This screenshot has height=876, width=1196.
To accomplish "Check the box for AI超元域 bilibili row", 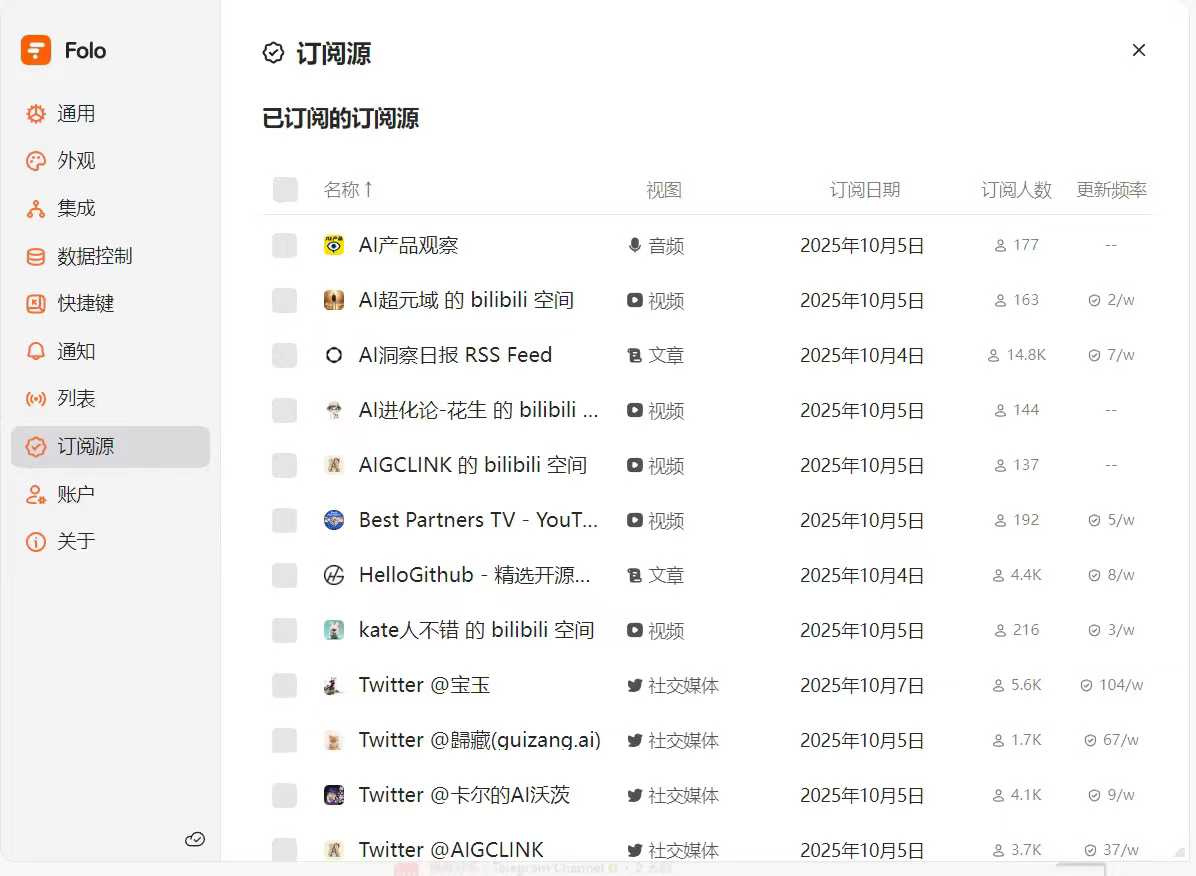I will (x=285, y=300).
